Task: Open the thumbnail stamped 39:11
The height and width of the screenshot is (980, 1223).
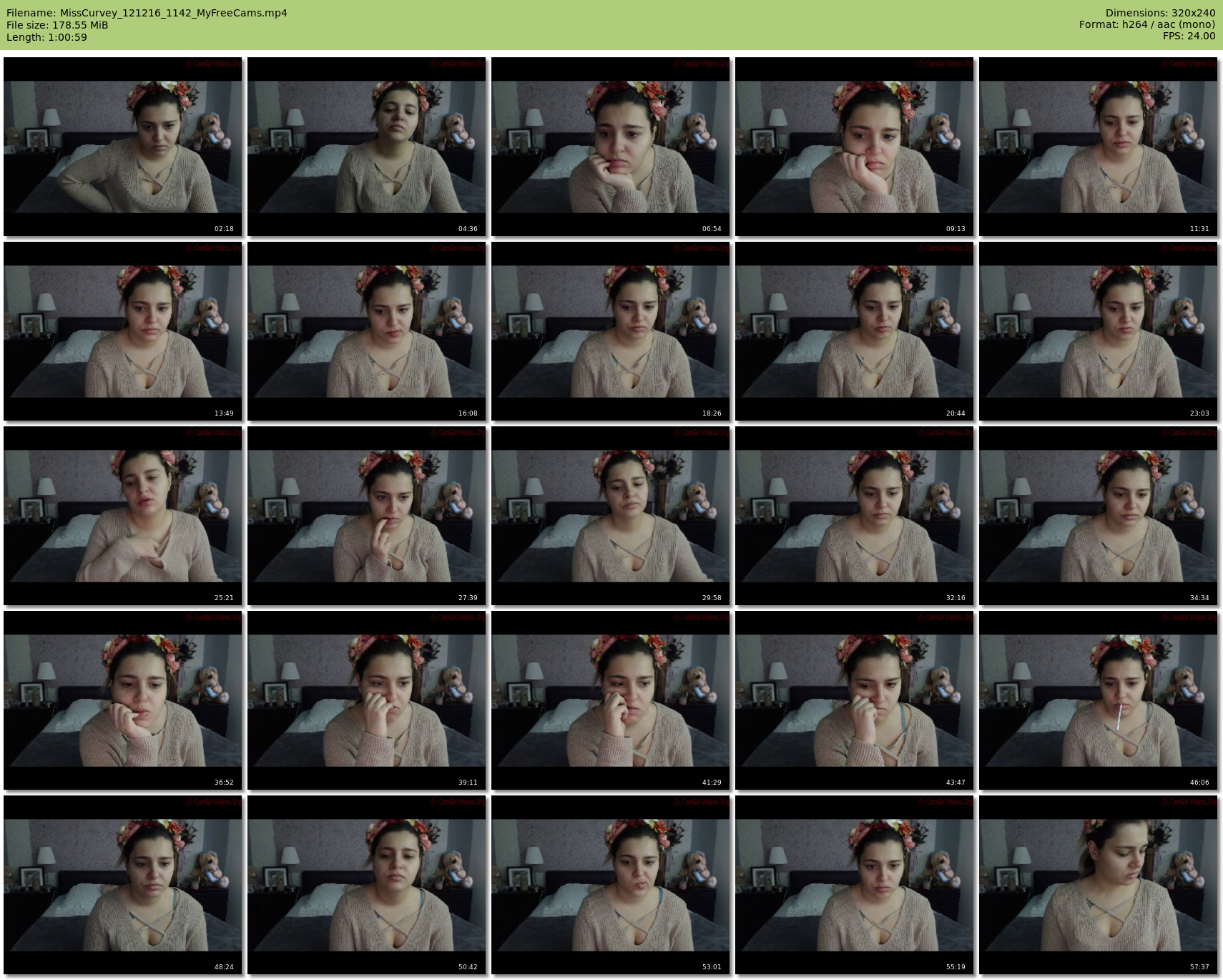Action: click(367, 700)
